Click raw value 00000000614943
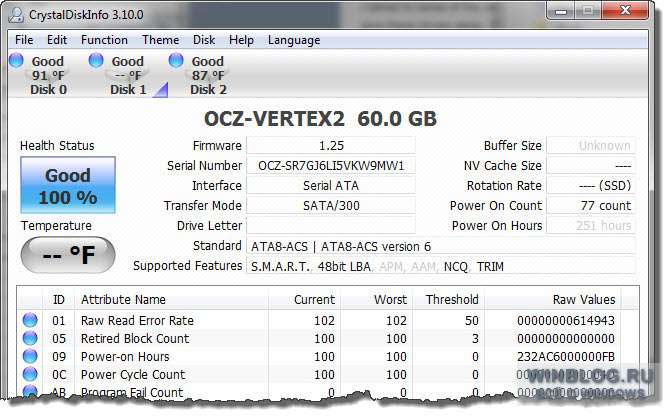 (566, 321)
